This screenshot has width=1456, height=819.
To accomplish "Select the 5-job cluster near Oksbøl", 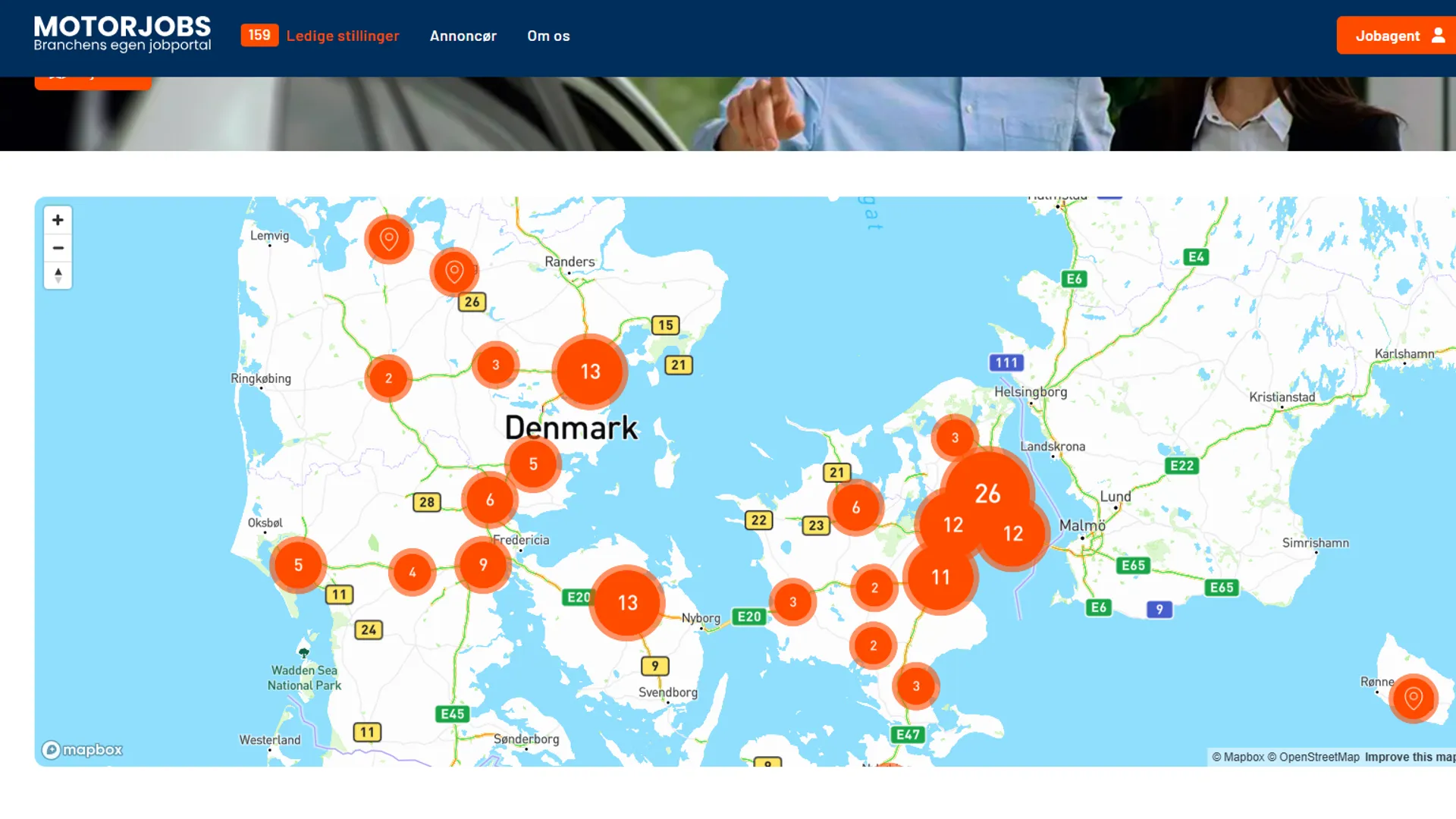I will (298, 564).
